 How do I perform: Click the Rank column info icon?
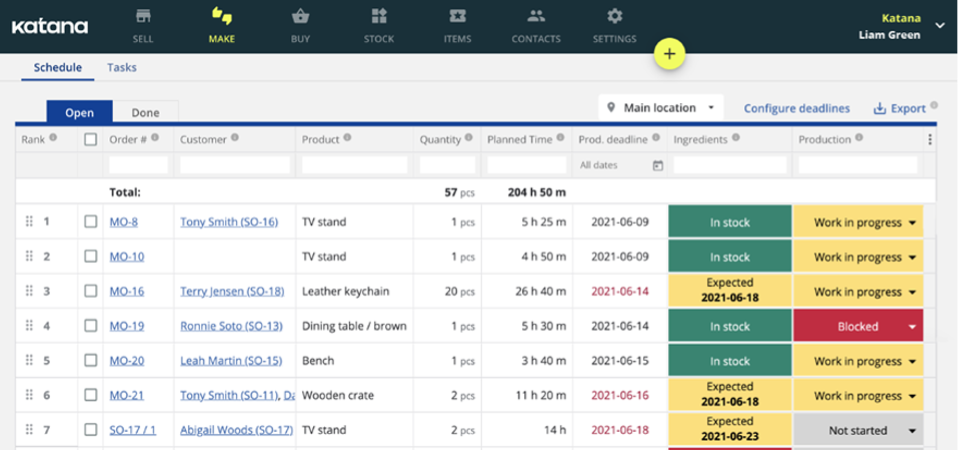point(53,138)
